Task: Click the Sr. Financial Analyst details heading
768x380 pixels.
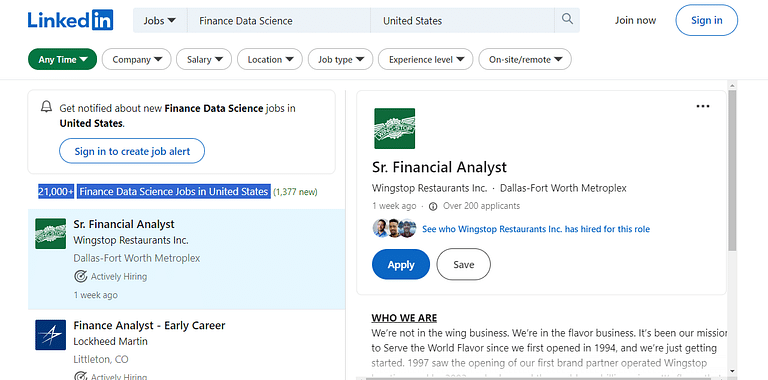Action: pyautogui.click(x=439, y=167)
